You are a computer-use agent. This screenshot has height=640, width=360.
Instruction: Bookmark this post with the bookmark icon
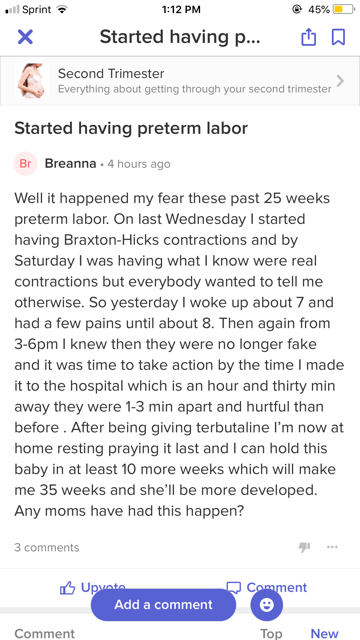[338, 37]
